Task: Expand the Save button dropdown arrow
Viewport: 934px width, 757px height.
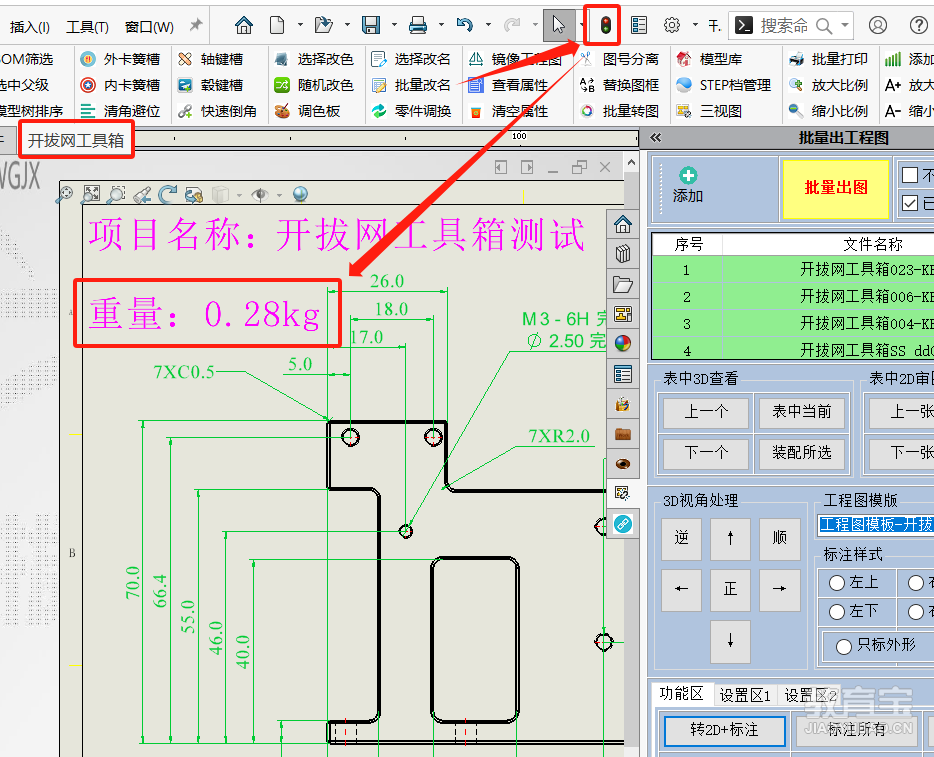Action: 394,25
